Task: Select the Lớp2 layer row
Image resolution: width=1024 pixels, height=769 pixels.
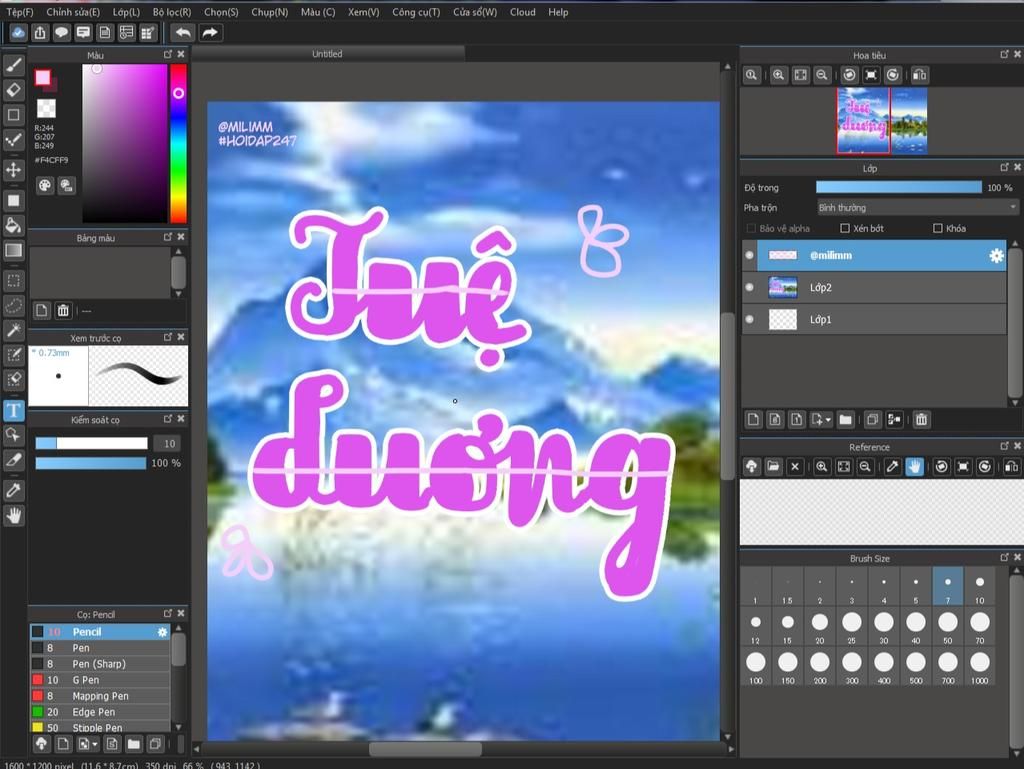Action: 874,287
